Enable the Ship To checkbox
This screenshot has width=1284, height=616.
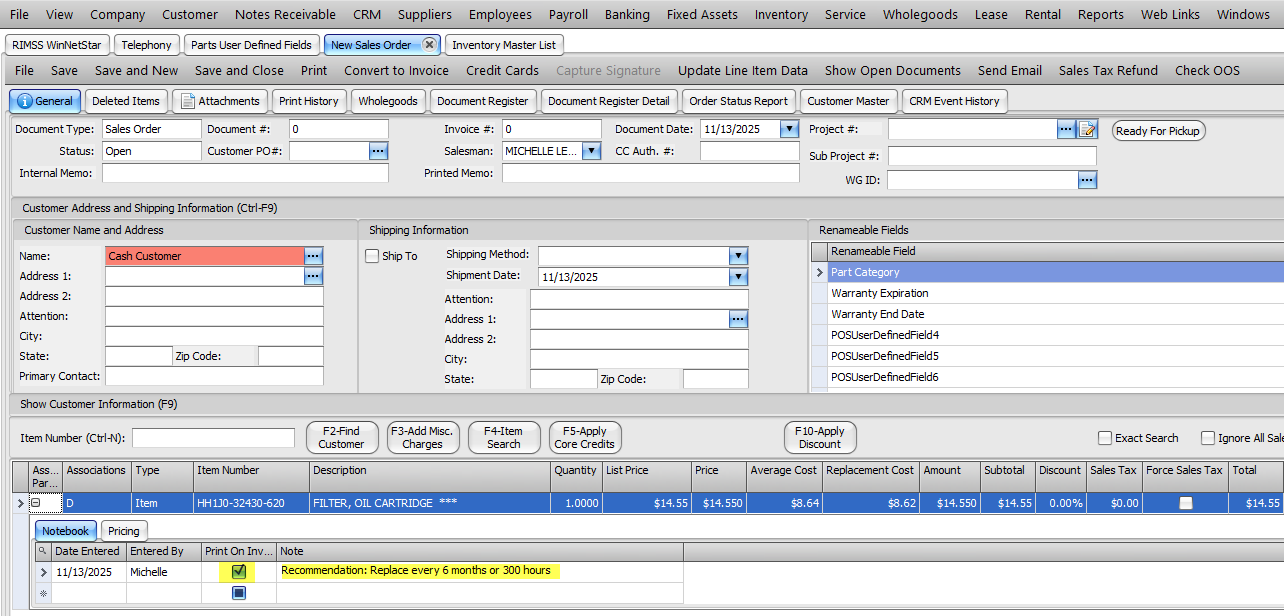(372, 256)
